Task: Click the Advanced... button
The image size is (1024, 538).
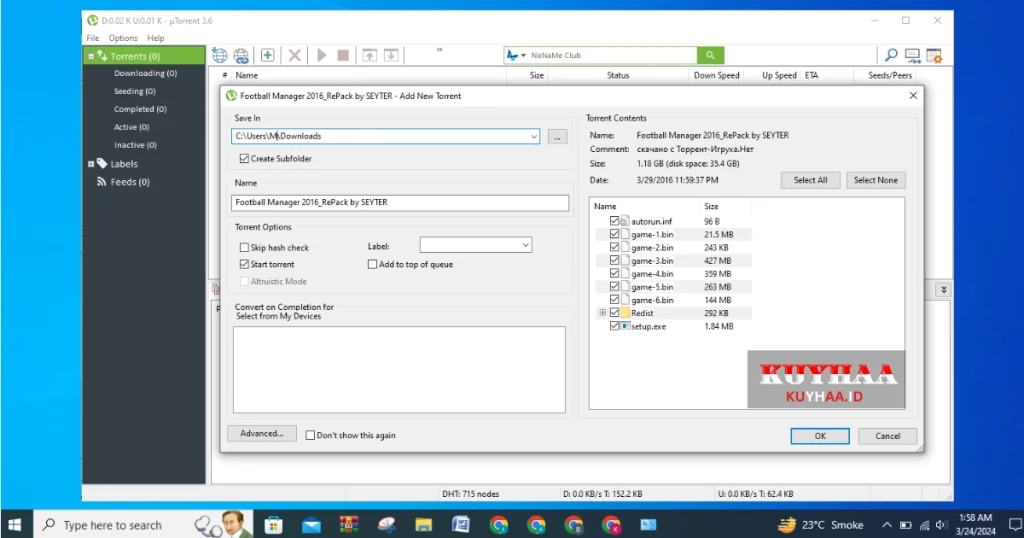Action: pyautogui.click(x=261, y=434)
